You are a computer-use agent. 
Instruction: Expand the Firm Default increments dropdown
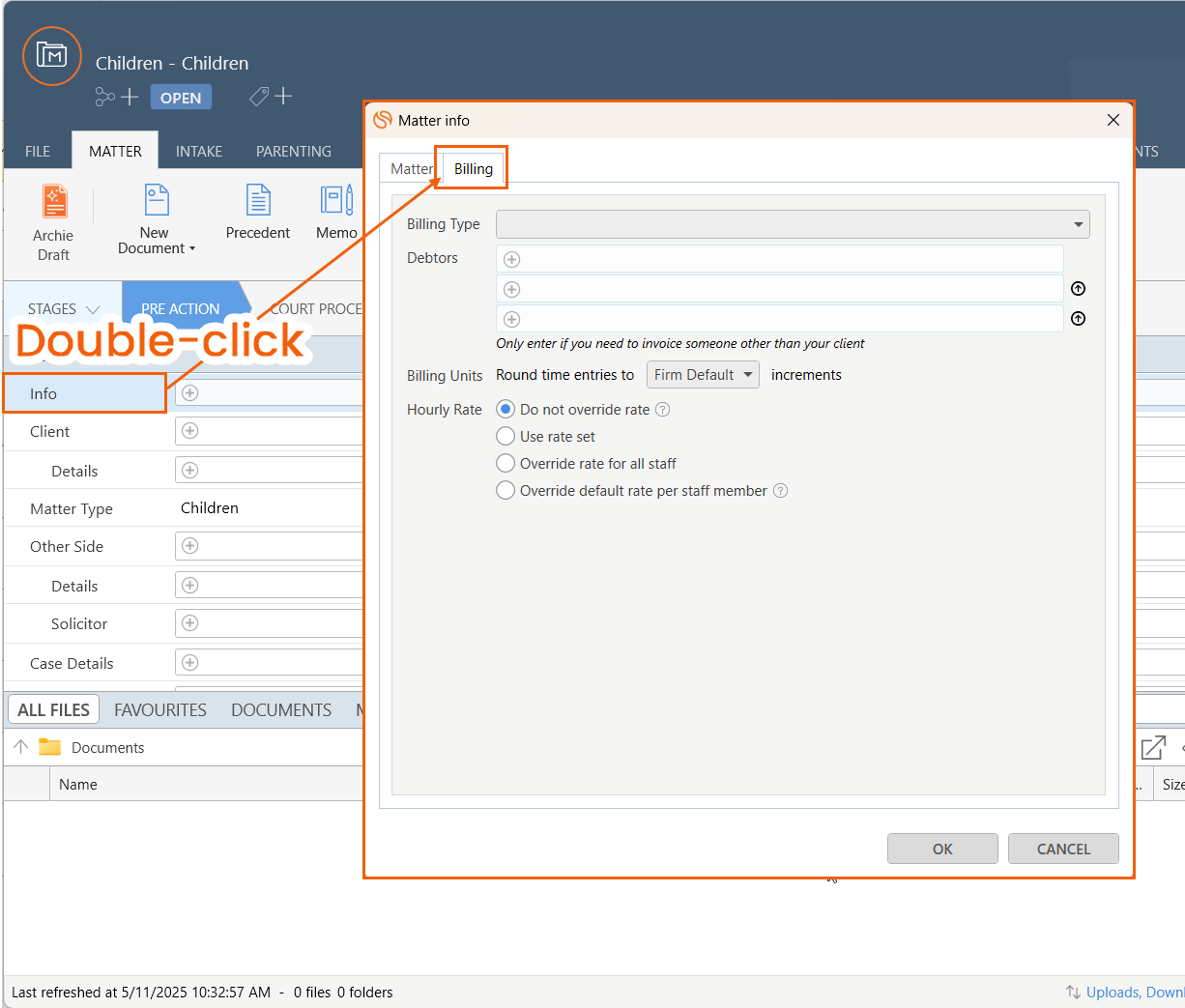(x=703, y=375)
